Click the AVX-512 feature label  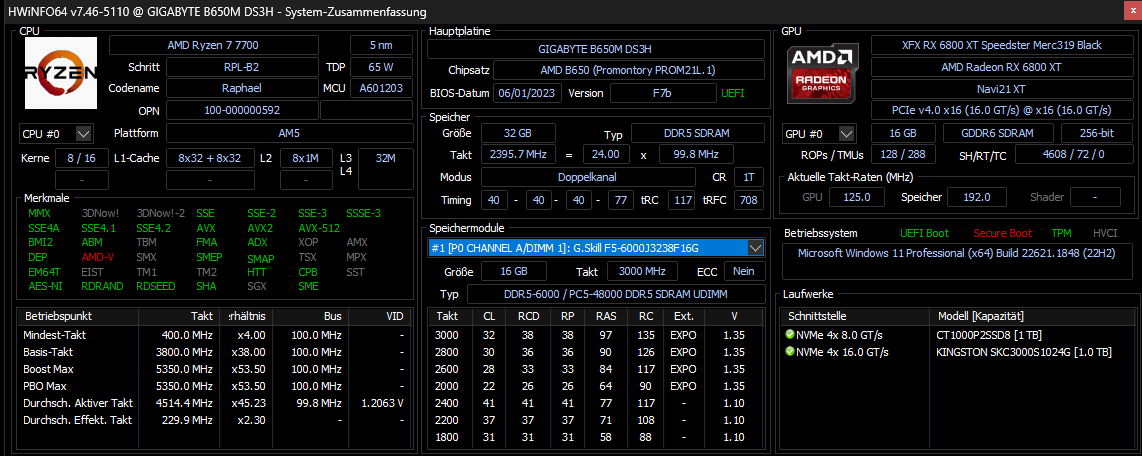coord(319,228)
